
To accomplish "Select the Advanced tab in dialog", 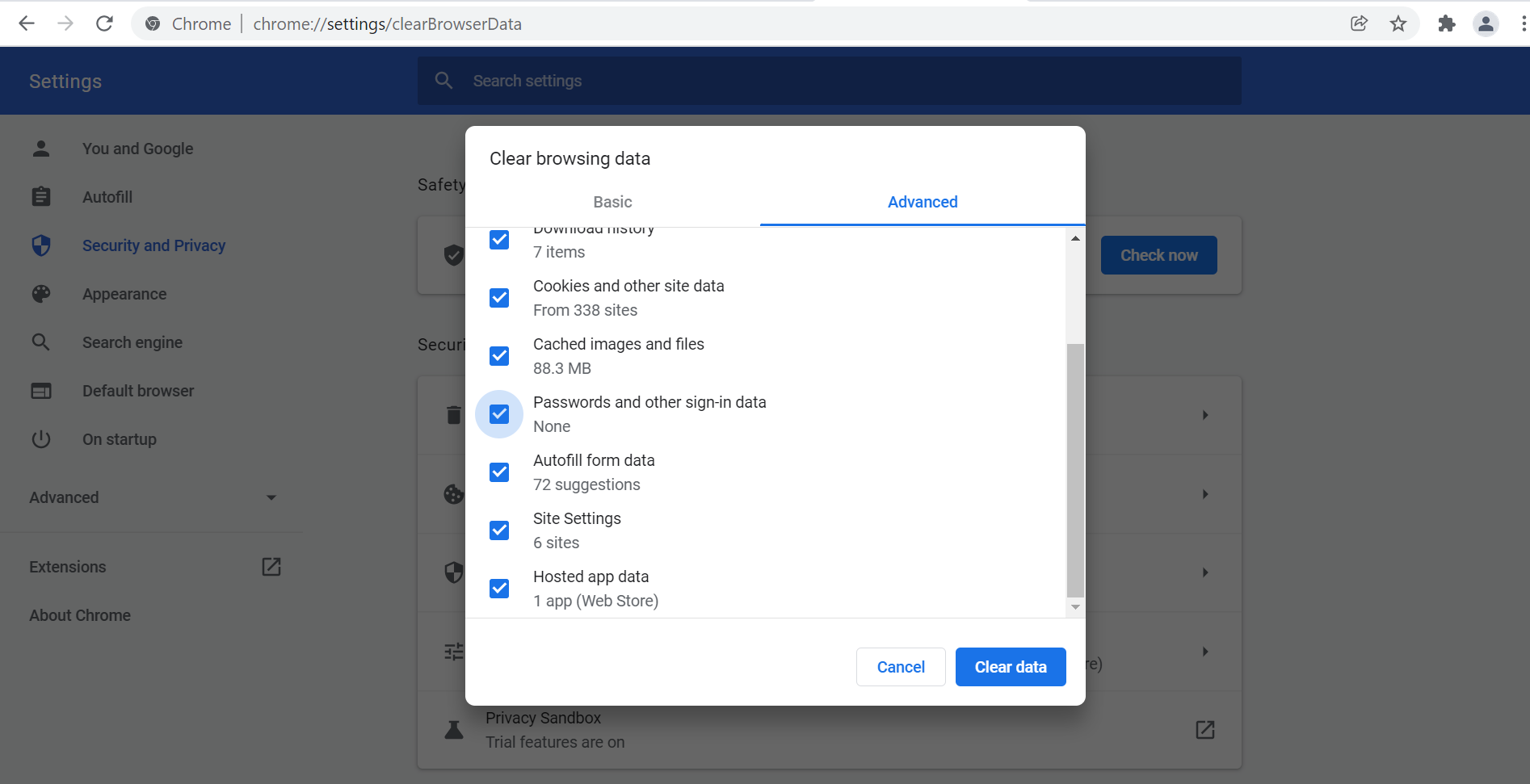I will coord(922,202).
